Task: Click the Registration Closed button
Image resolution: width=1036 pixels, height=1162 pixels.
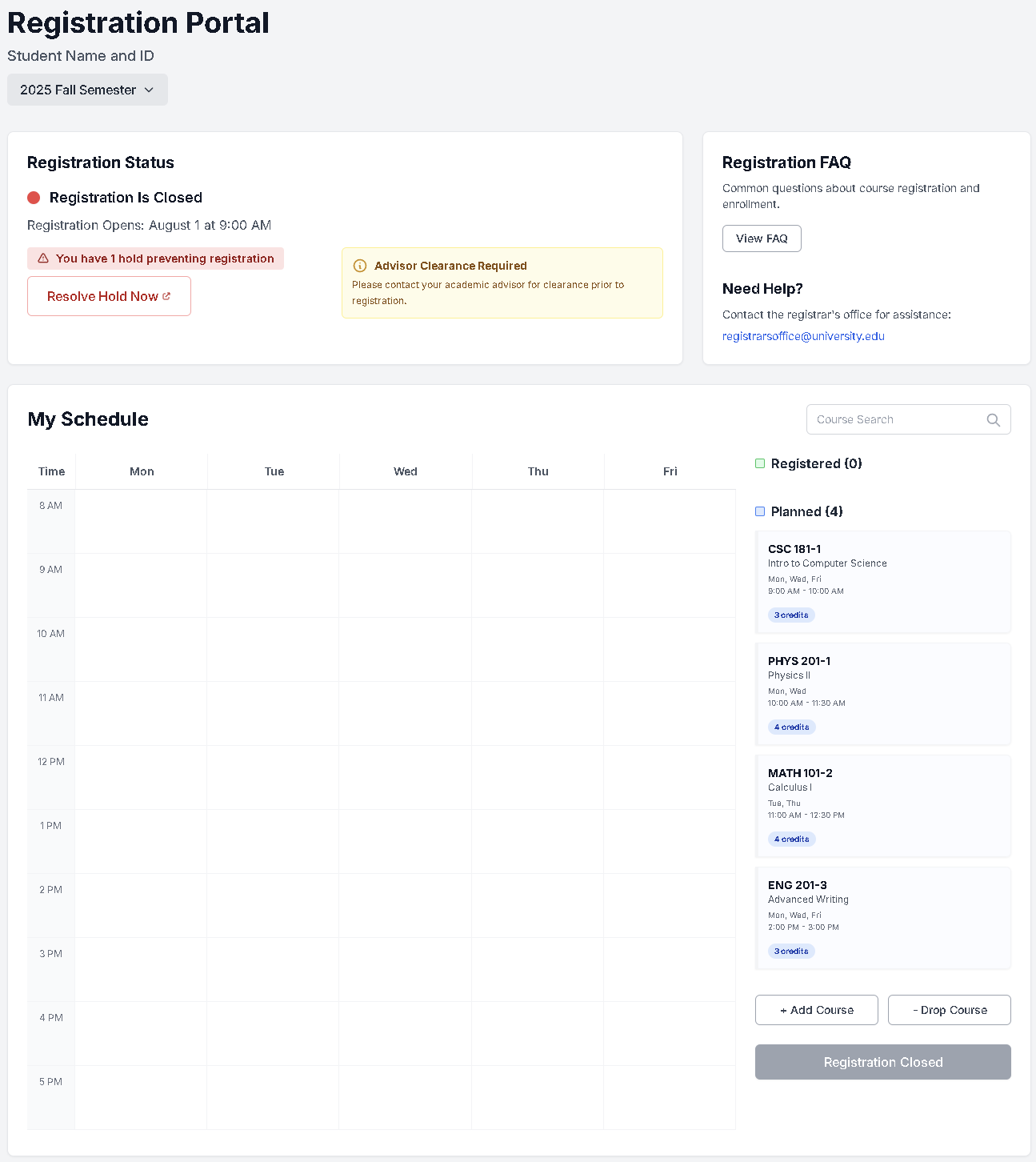Action: (x=883, y=1062)
